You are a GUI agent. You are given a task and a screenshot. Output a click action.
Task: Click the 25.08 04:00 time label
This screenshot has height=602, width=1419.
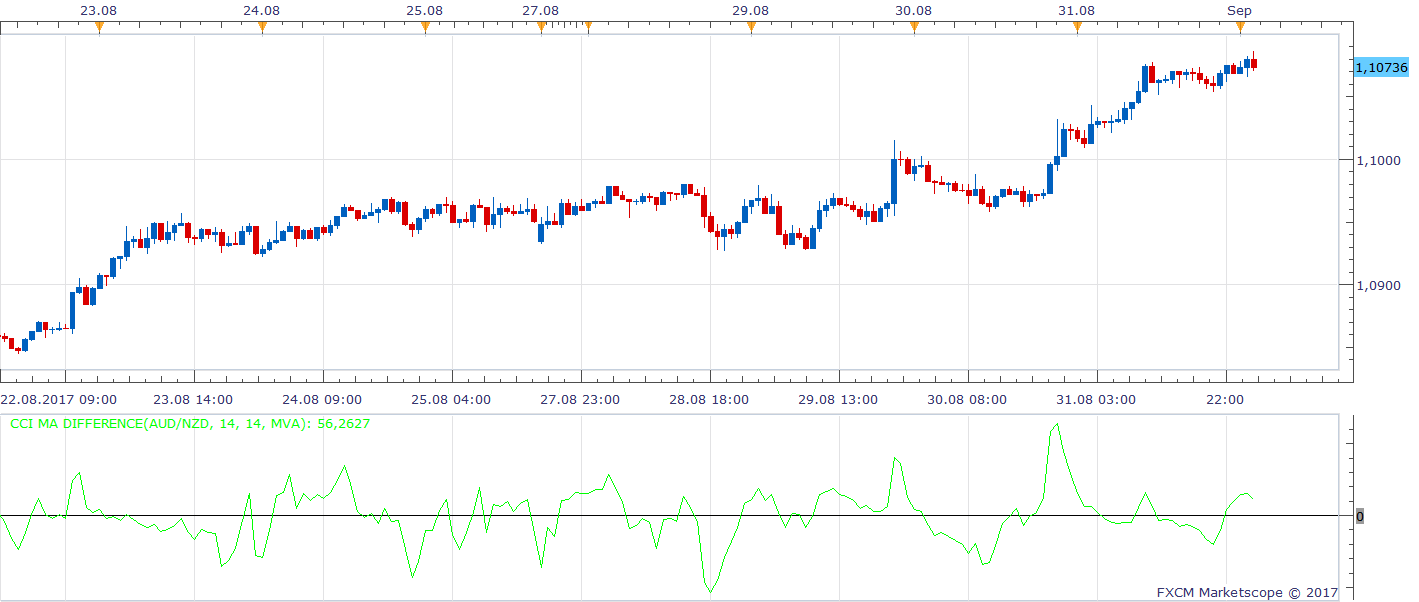pos(453,399)
